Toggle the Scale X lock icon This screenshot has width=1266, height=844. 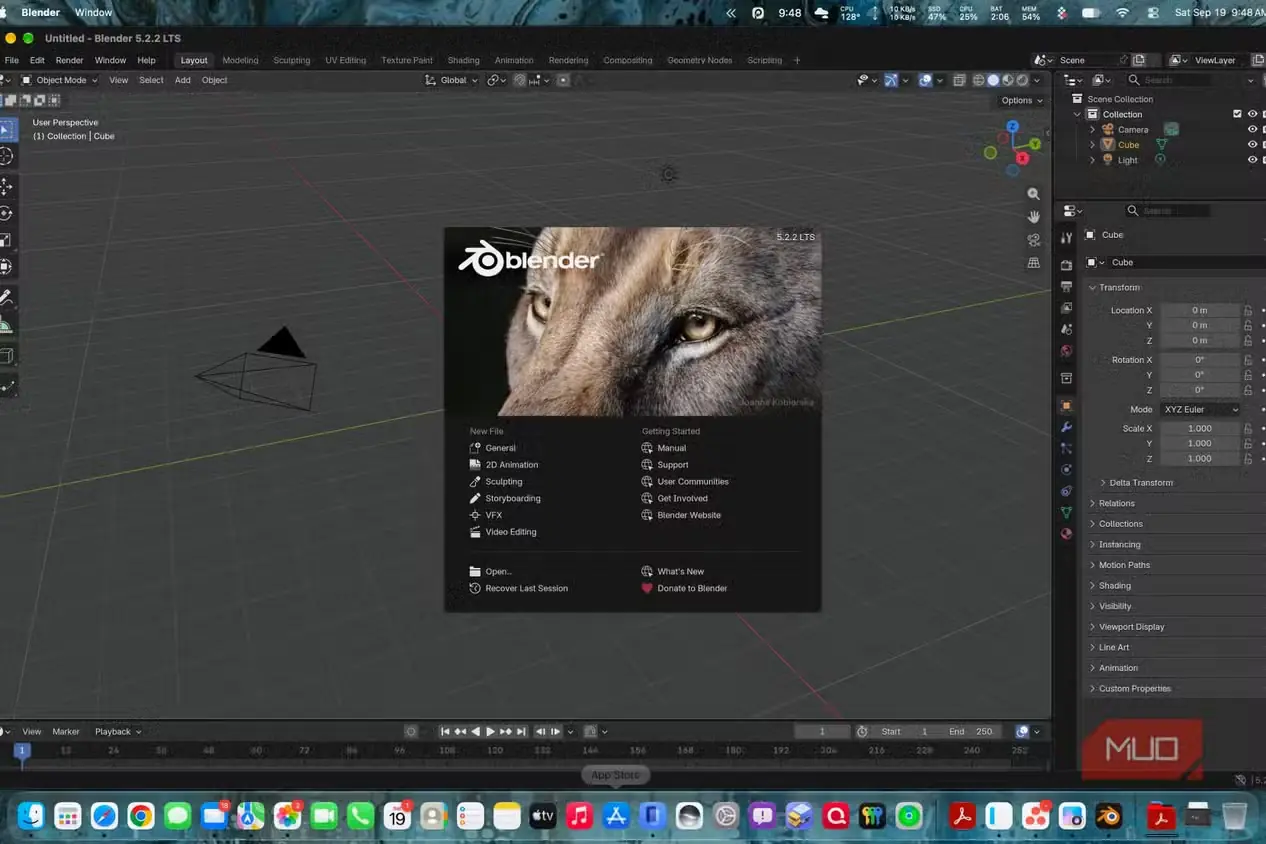1248,428
